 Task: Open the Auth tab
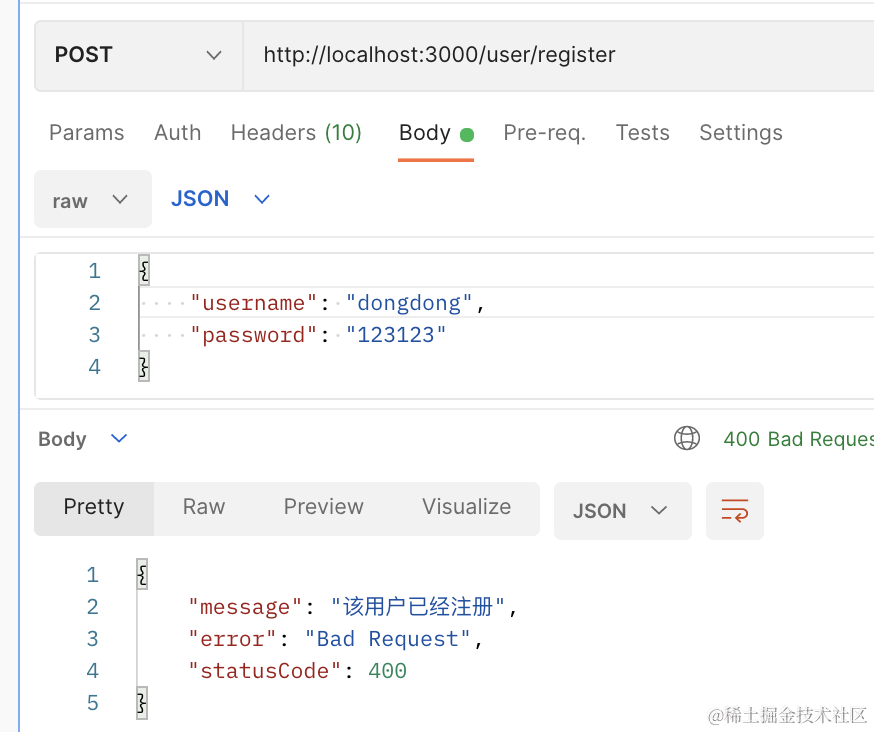tap(177, 133)
